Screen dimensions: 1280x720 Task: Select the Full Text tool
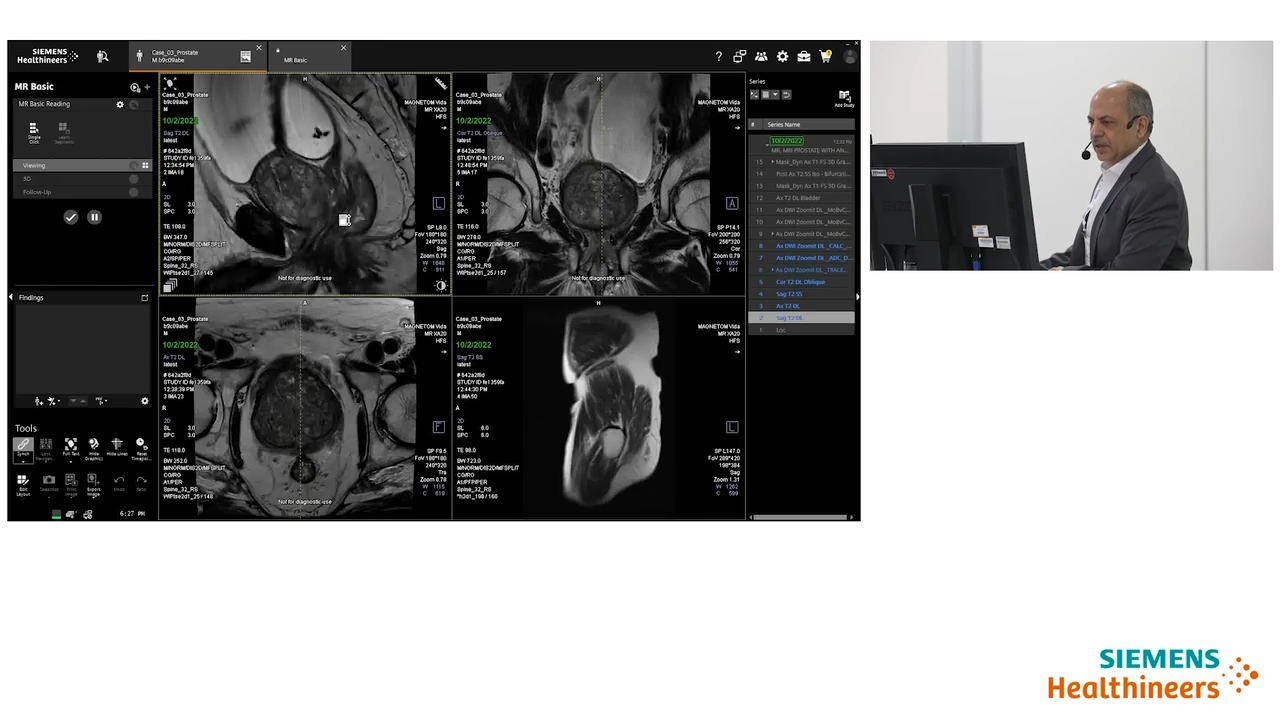[x=70, y=447]
